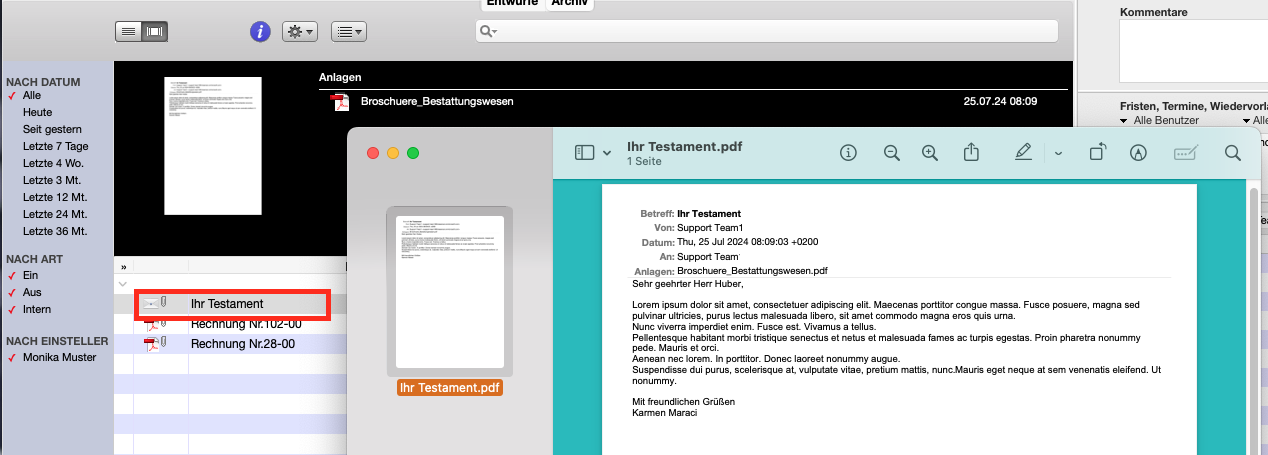This screenshot has width=1268, height=455.
Task: Open attachment Broschuere_Bestattungswesen
Action: pyautogui.click(x=437, y=101)
